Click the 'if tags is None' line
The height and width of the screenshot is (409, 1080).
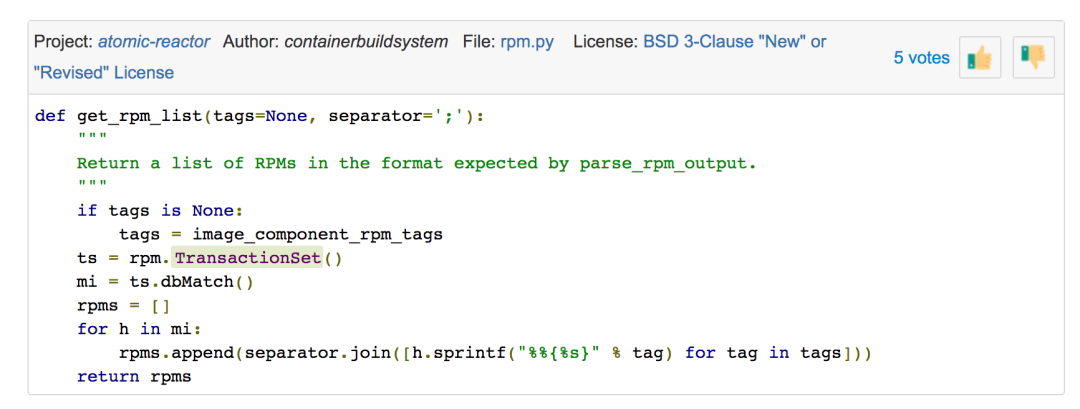pos(160,210)
